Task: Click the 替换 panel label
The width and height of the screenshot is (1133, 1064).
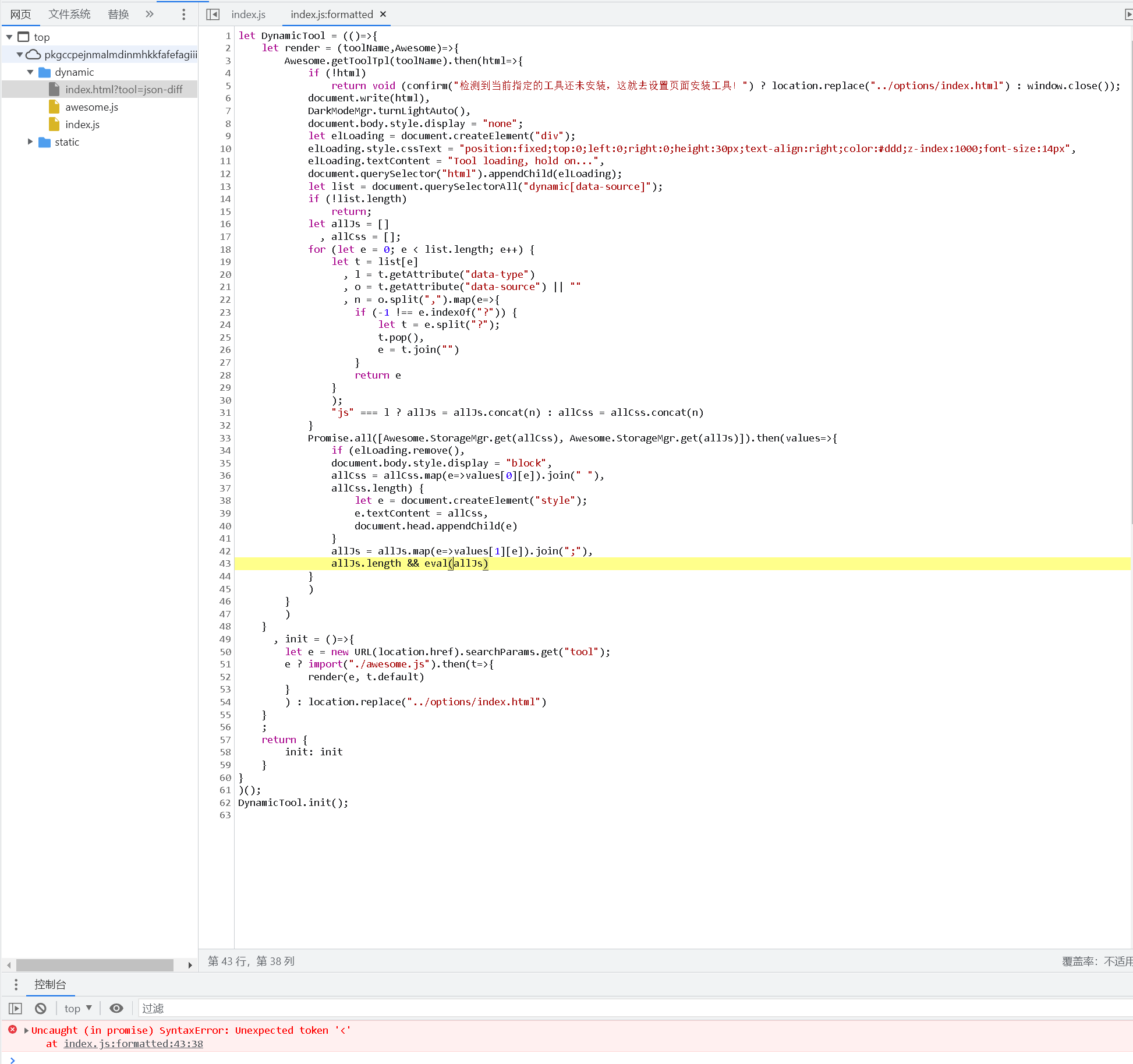Action: pos(118,13)
